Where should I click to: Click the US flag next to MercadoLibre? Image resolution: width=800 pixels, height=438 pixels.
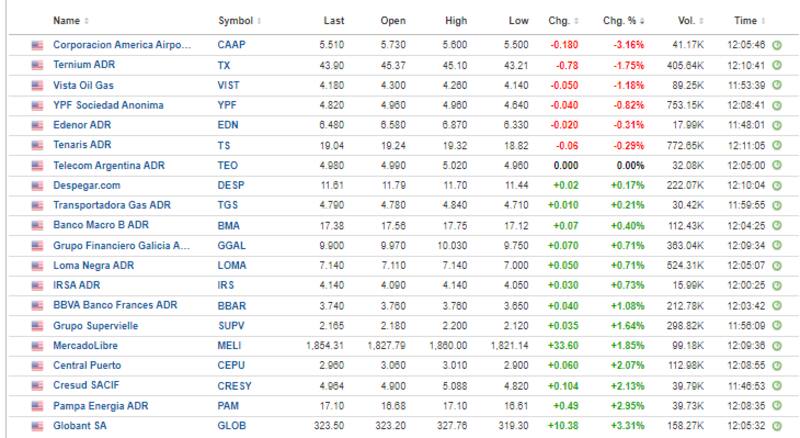[38, 344]
